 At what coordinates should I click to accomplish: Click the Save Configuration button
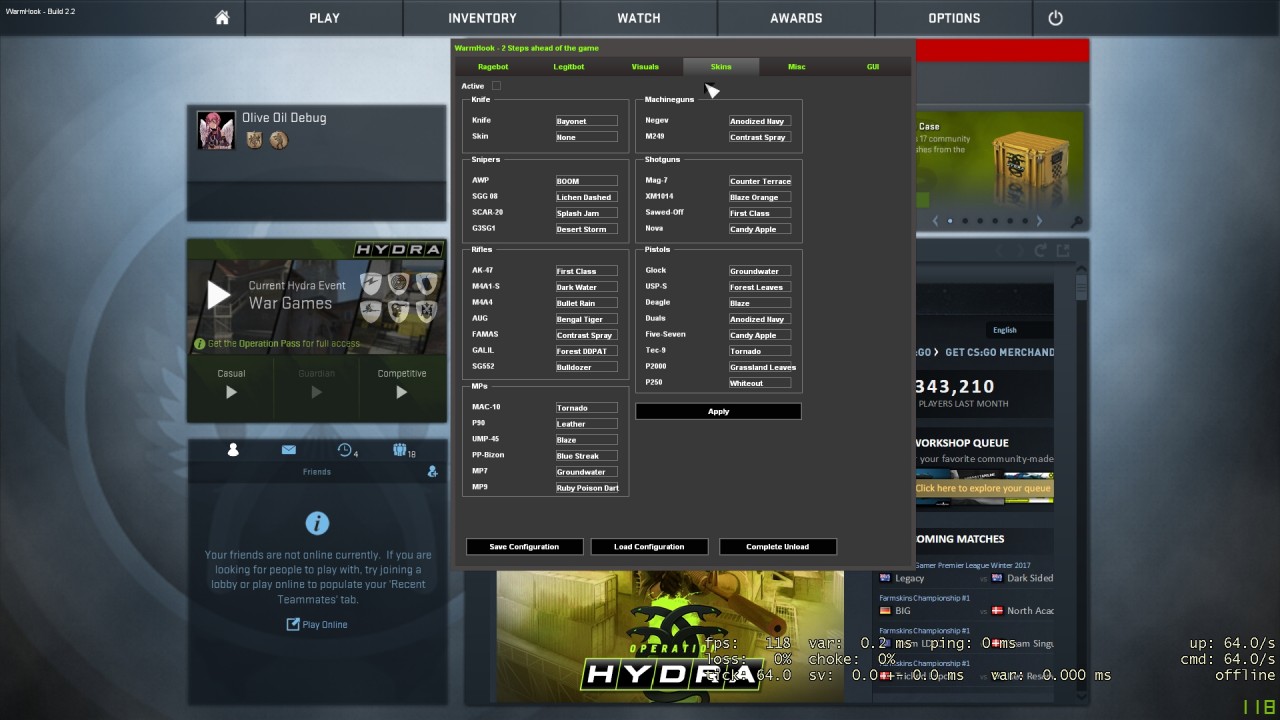pyautogui.click(x=524, y=547)
